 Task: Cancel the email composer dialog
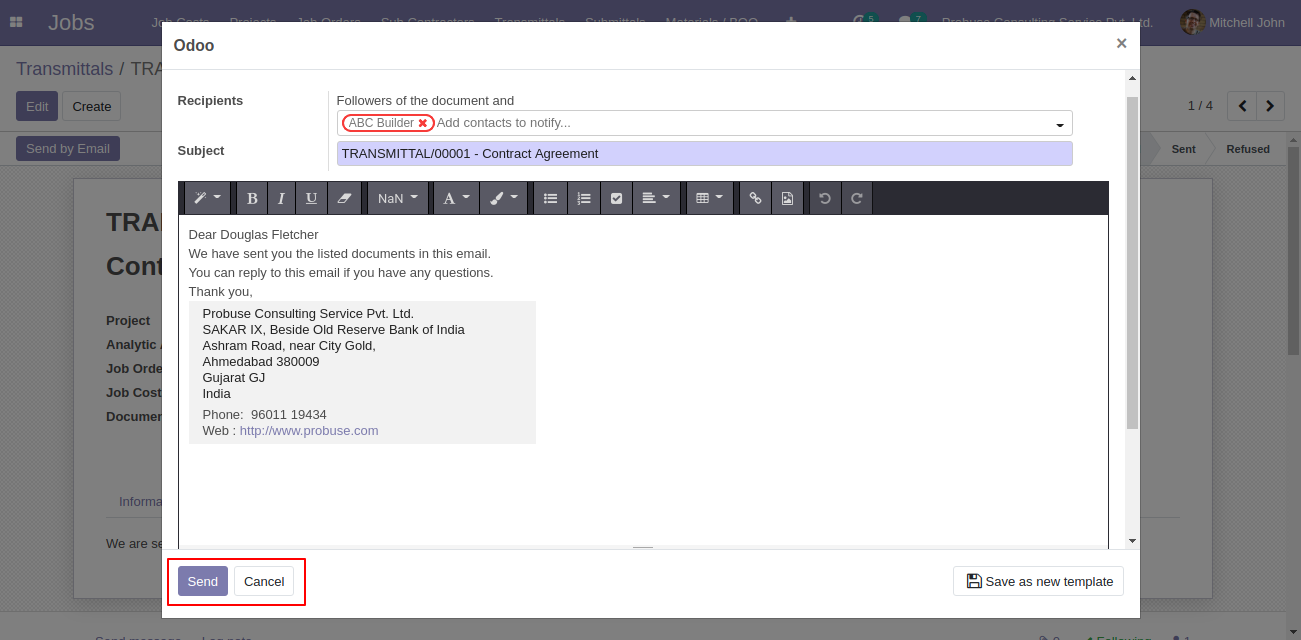(x=264, y=581)
